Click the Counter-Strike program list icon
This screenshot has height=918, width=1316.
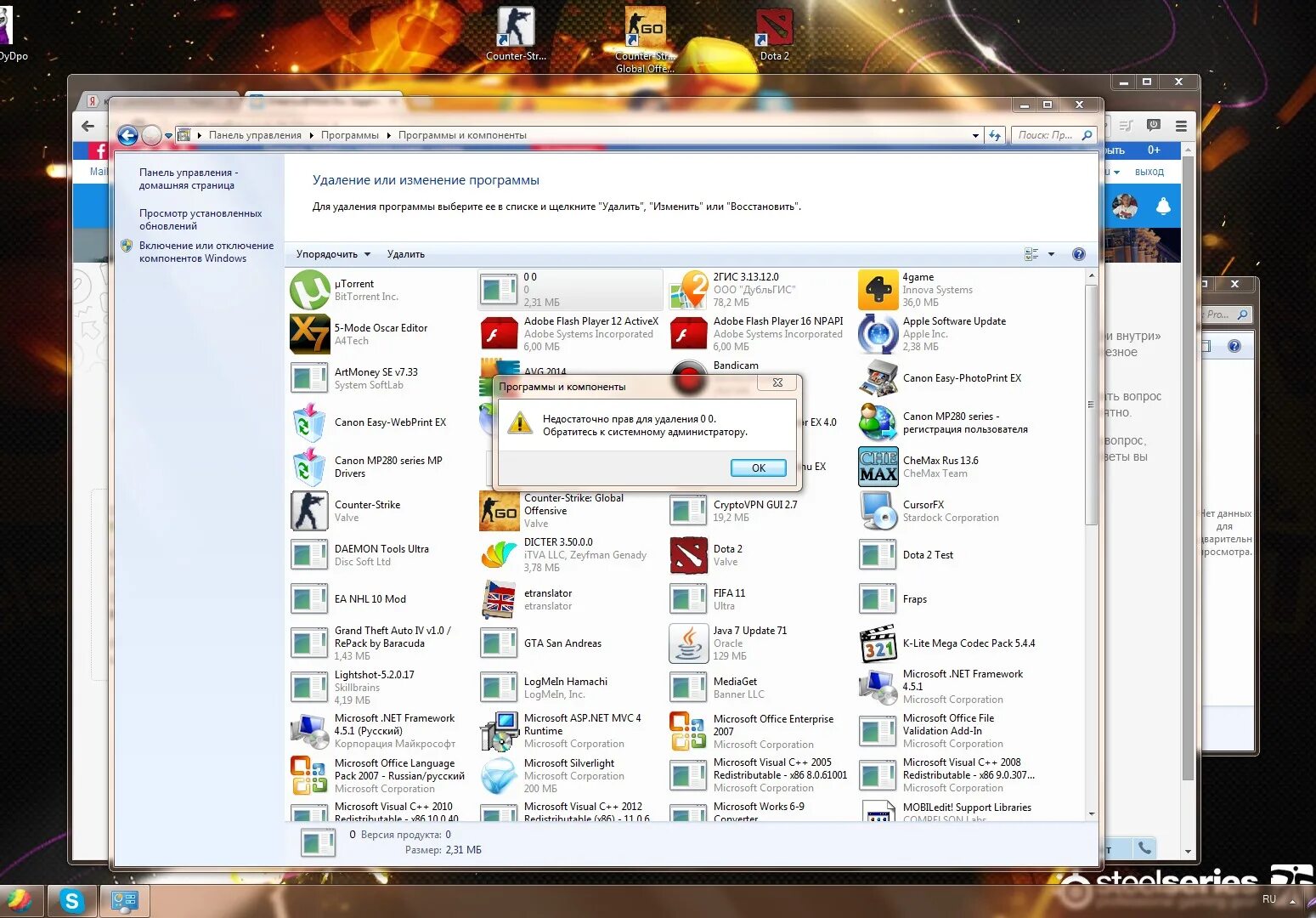coord(309,511)
